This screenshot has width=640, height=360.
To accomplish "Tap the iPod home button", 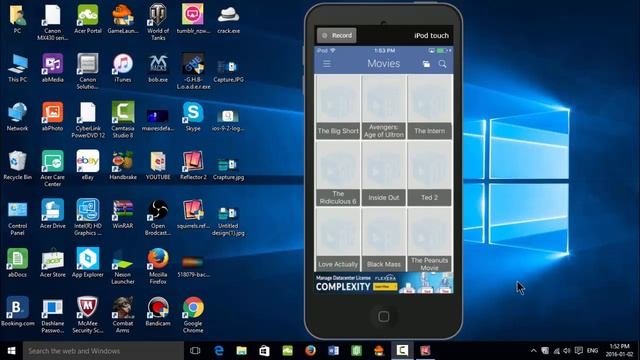I will click(x=383, y=316).
